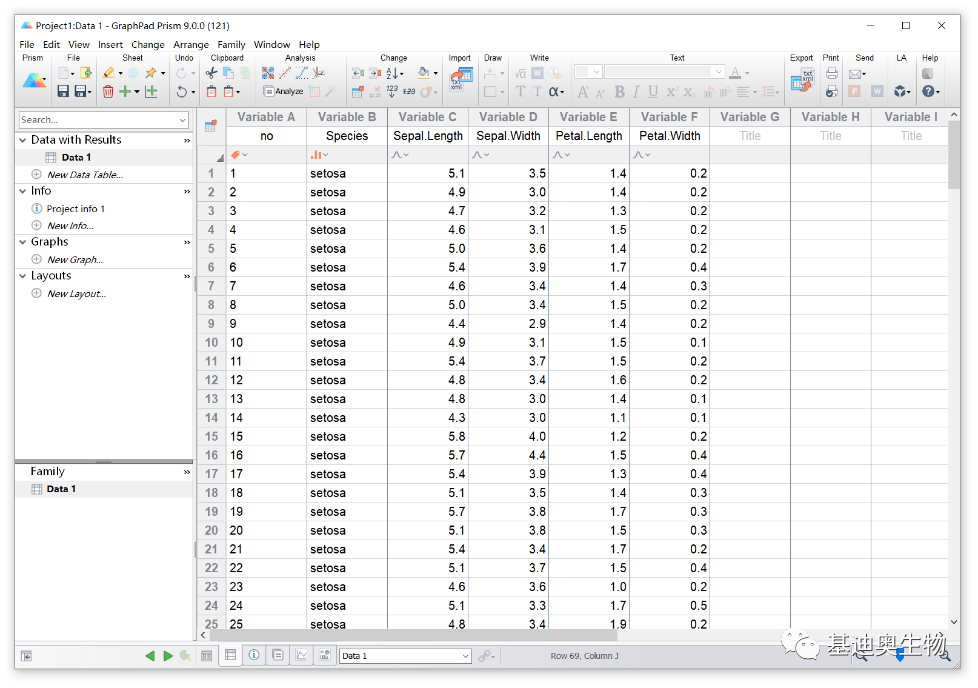Toggle the navigator panel collapse icon

point(26,656)
